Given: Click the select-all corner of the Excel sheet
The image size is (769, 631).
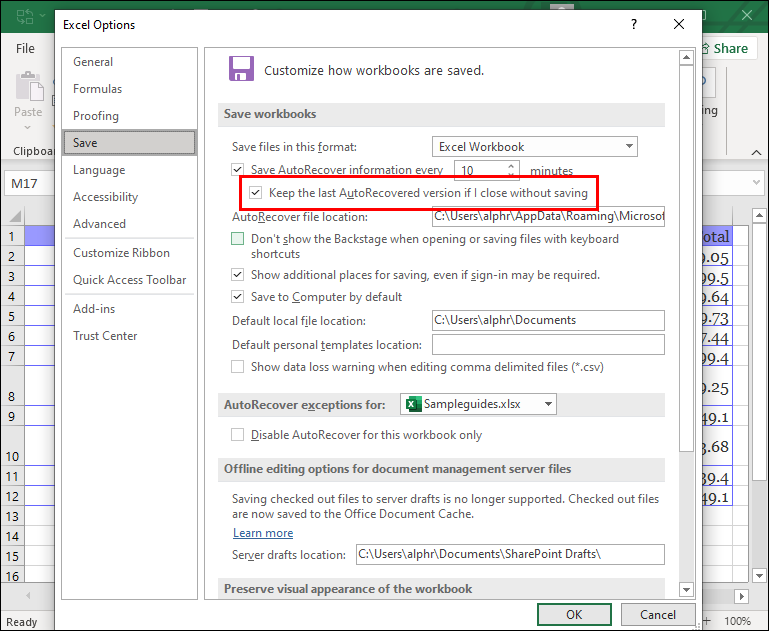Looking at the screenshot, I should (x=15, y=215).
